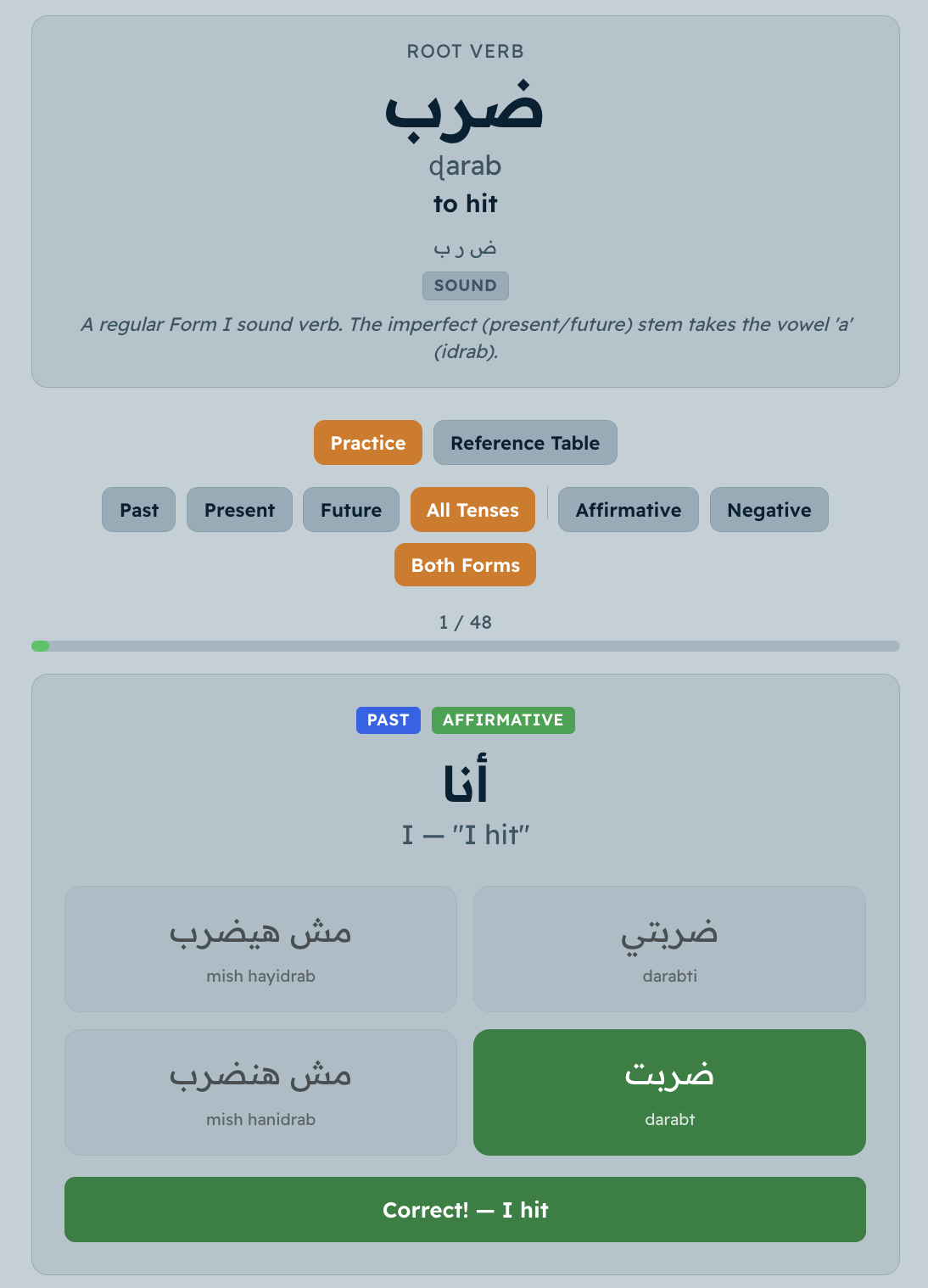This screenshot has width=928, height=1288.
Task: Click the AFFIRMATIVE badge
Action: [x=503, y=720]
